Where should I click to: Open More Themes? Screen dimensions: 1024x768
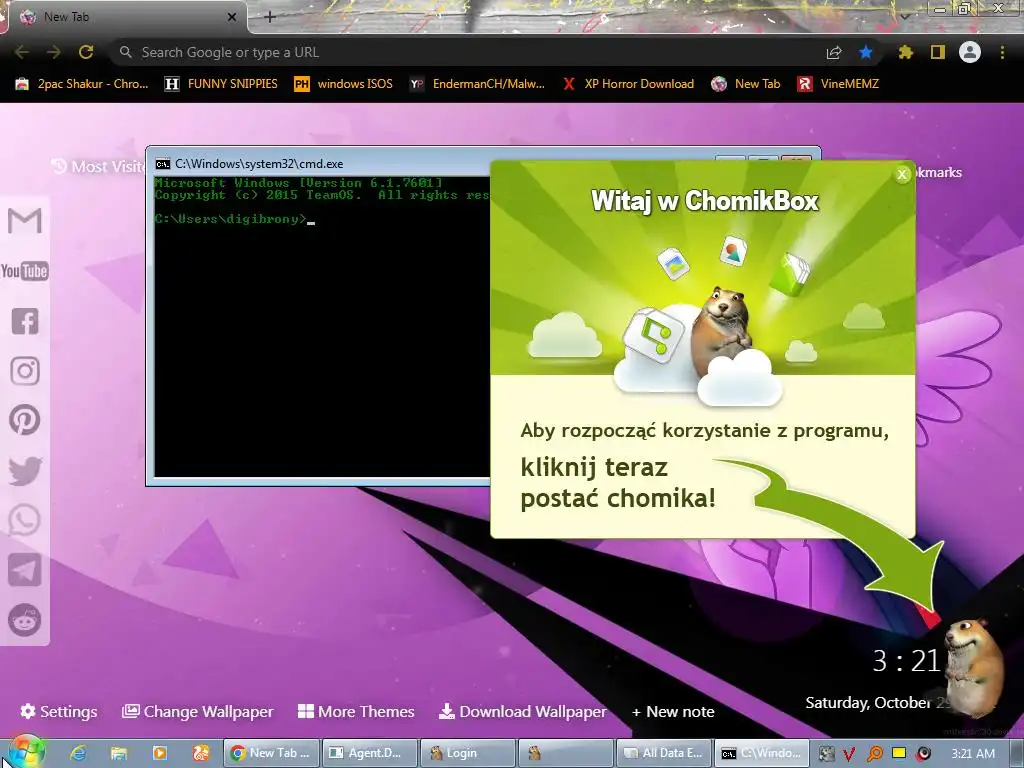[x=356, y=711]
